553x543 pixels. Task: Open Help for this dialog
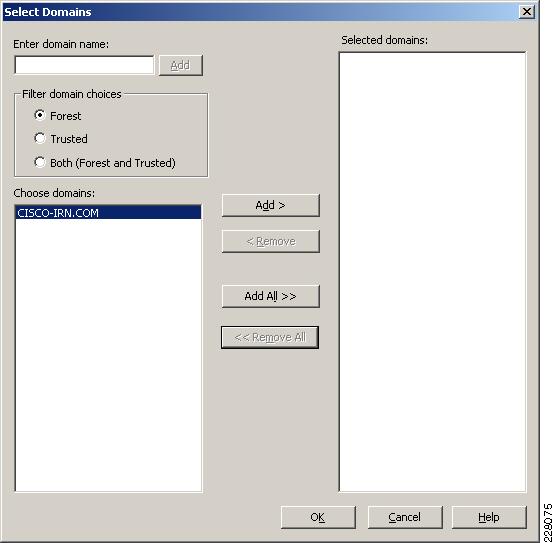[x=489, y=517]
